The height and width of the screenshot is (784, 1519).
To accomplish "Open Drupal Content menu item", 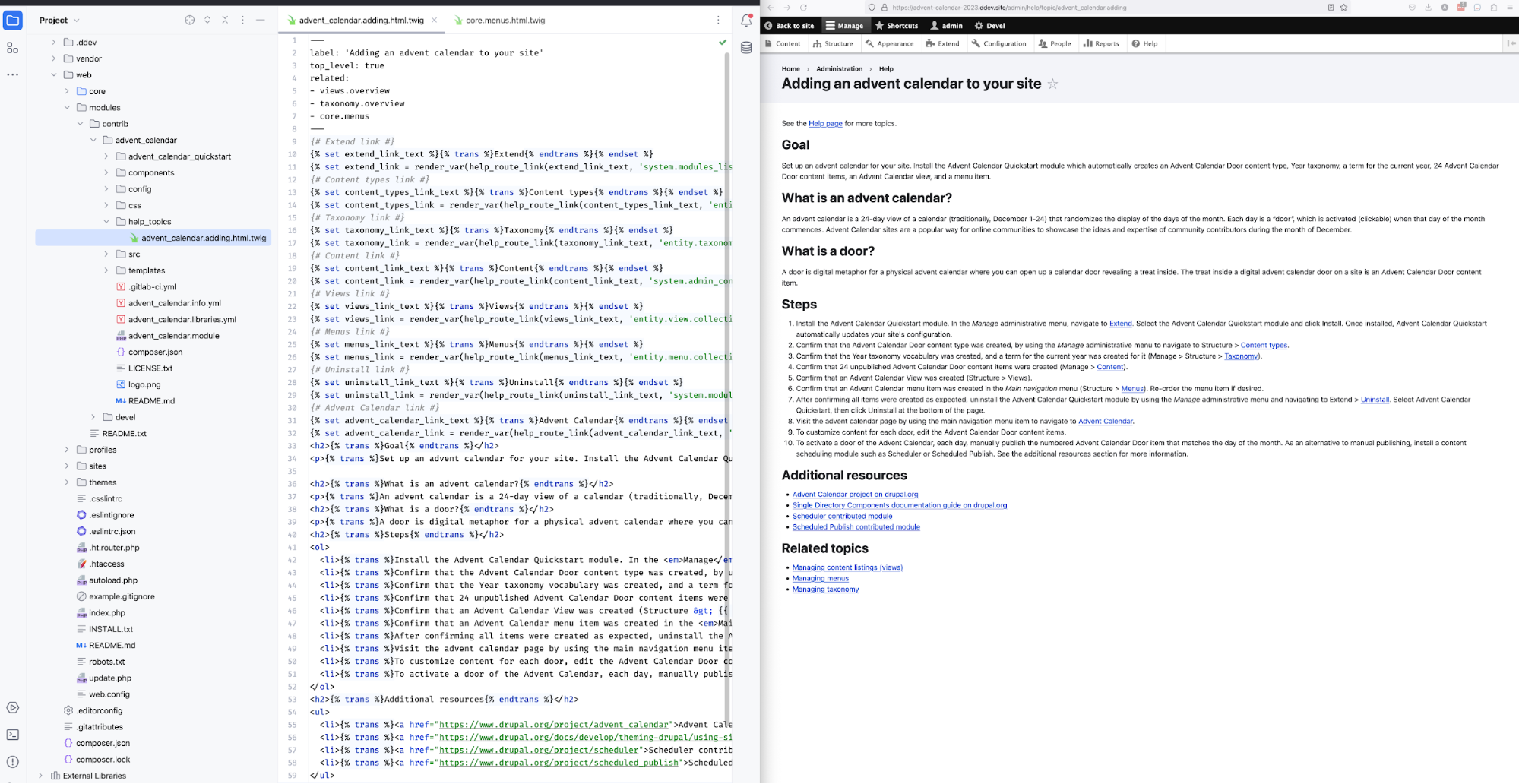I will 782,43.
